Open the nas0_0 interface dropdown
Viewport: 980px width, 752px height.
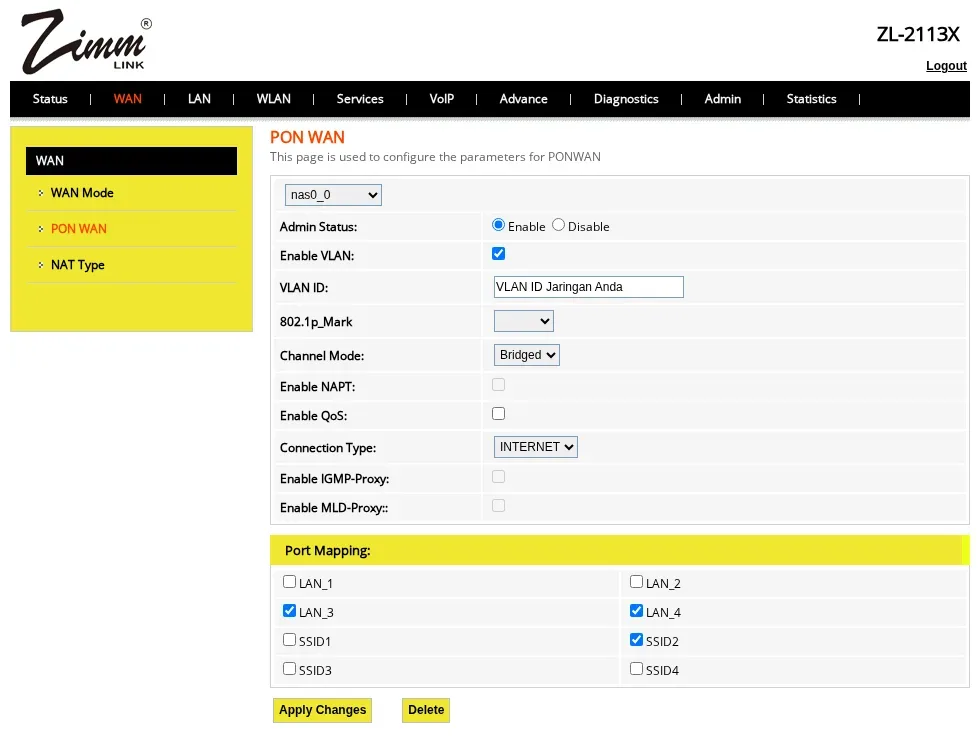[333, 195]
